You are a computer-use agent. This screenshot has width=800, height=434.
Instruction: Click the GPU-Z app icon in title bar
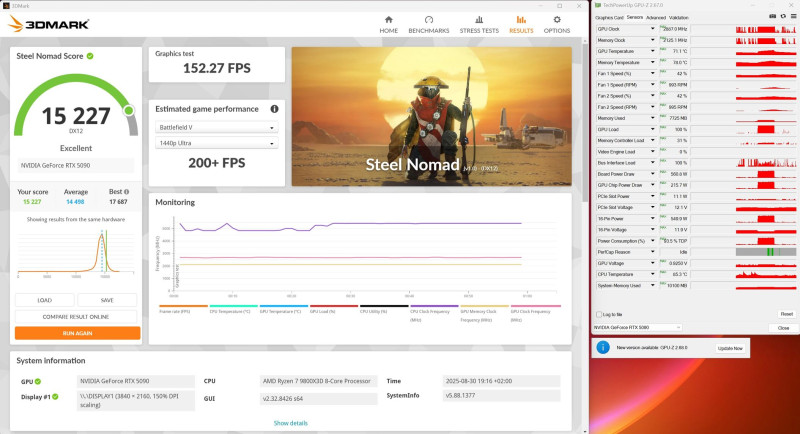pos(598,5)
